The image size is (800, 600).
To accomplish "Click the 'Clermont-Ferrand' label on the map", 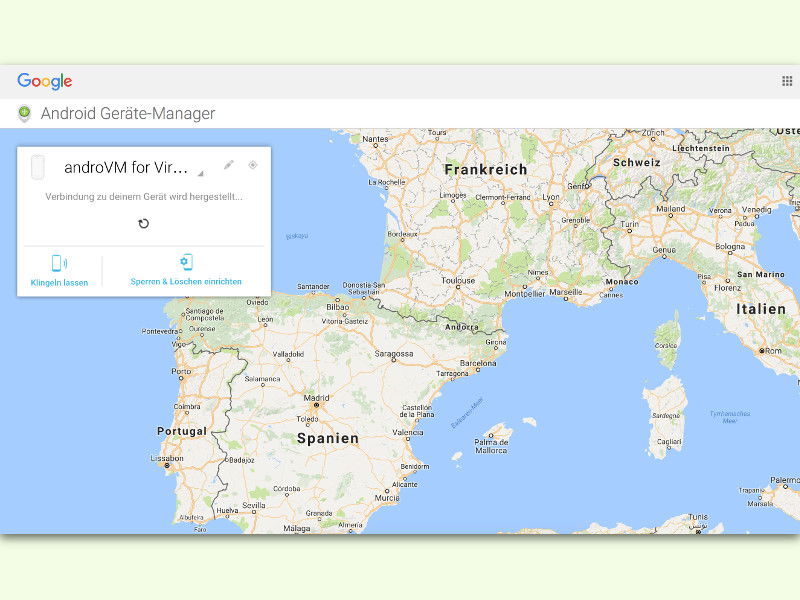I will click(x=503, y=197).
